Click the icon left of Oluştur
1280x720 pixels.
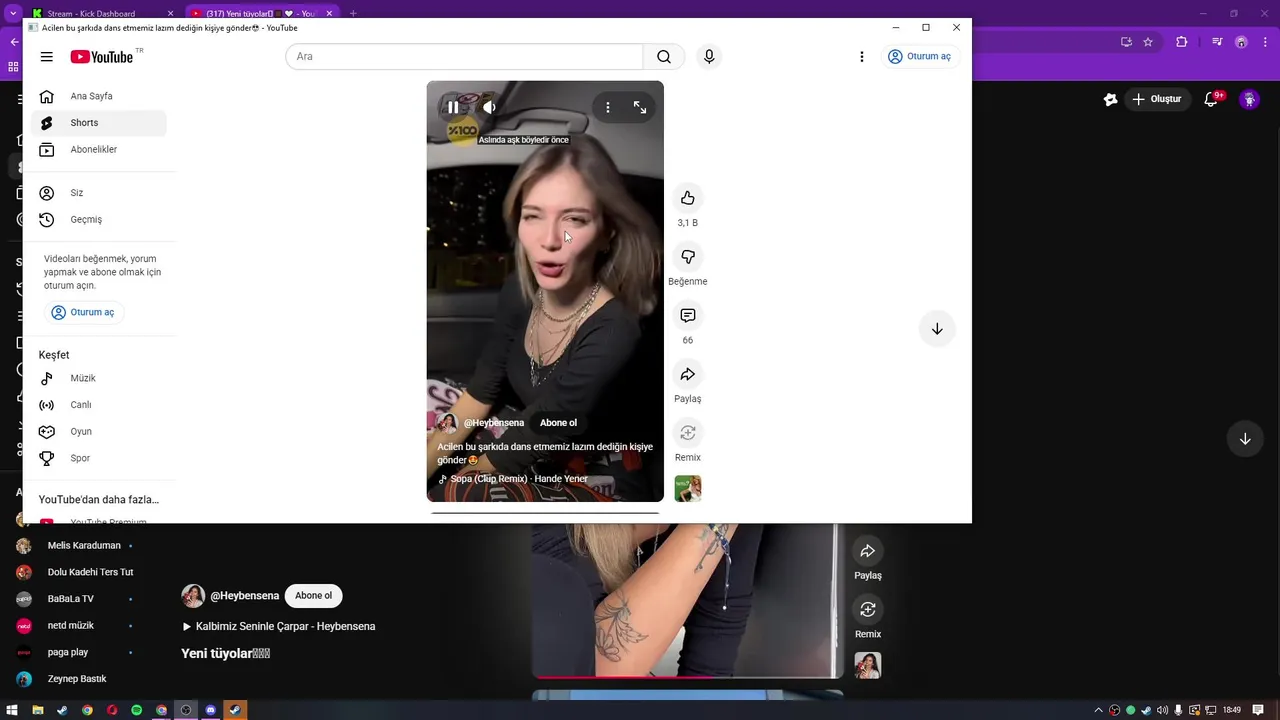tap(1110, 99)
